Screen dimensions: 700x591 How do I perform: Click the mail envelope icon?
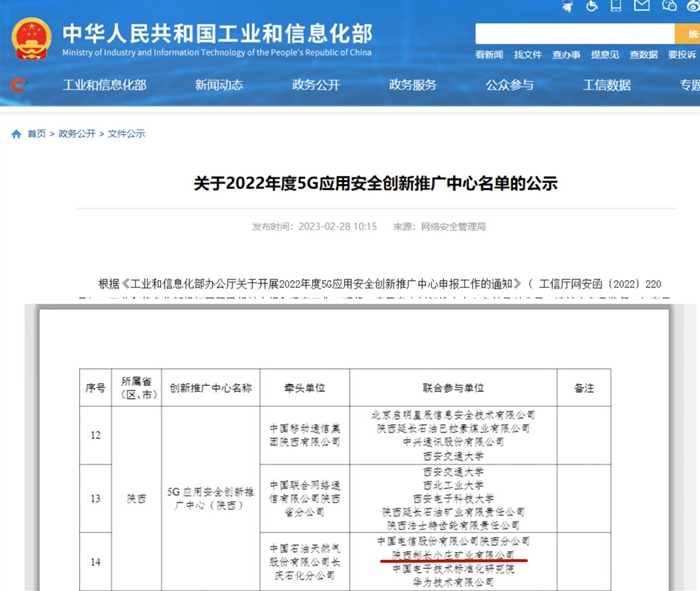click(642, 5)
